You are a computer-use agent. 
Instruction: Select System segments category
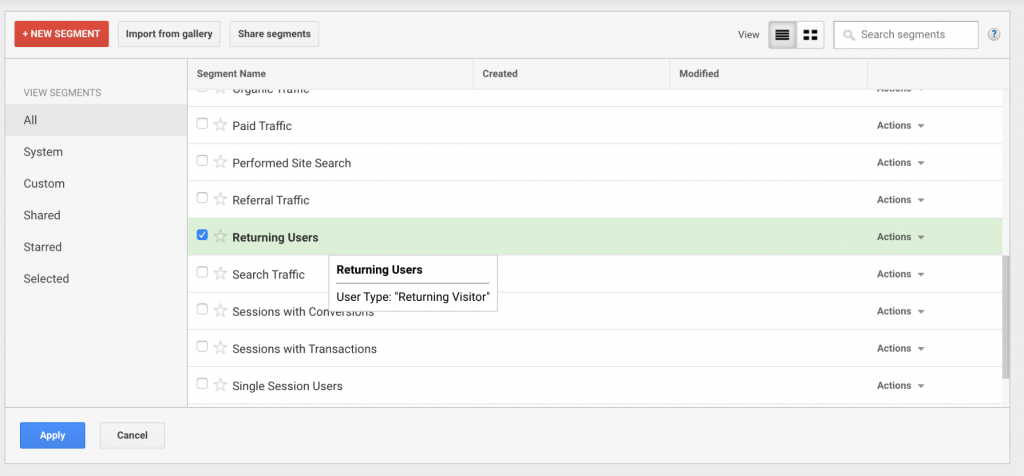coord(97,152)
